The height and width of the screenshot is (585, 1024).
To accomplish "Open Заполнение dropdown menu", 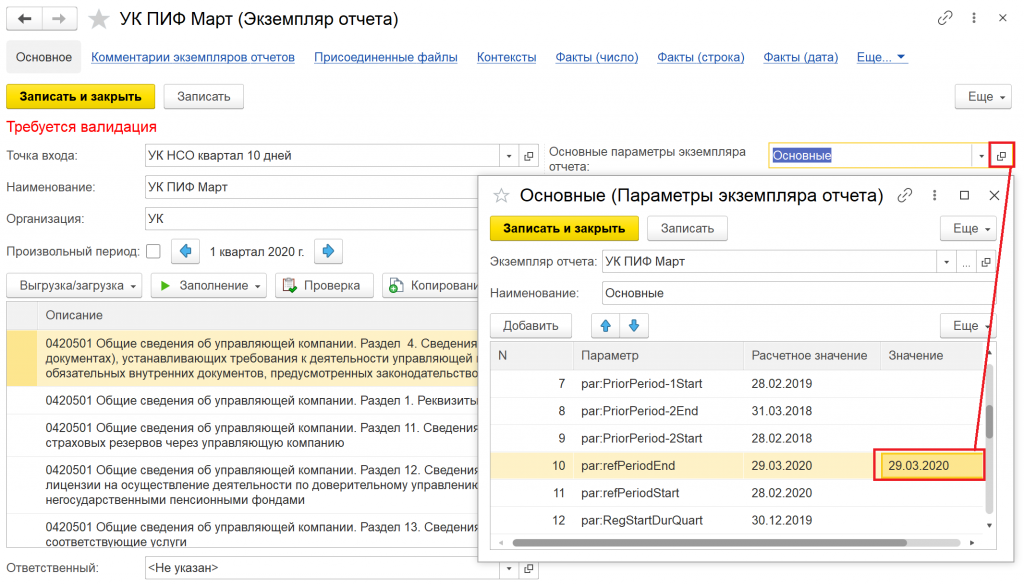I will (209, 286).
